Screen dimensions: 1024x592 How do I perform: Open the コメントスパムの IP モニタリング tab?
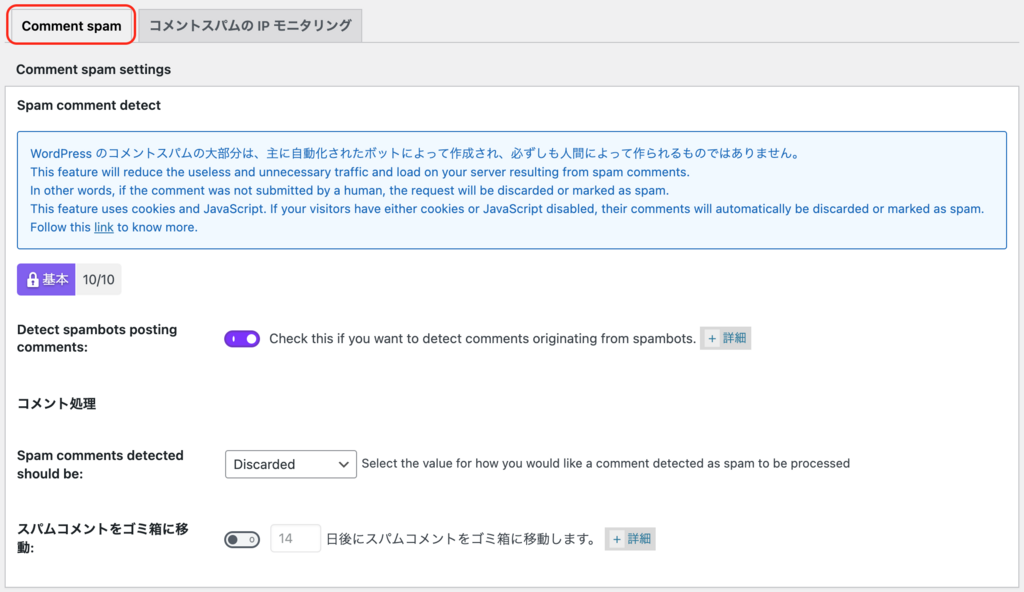tap(250, 25)
